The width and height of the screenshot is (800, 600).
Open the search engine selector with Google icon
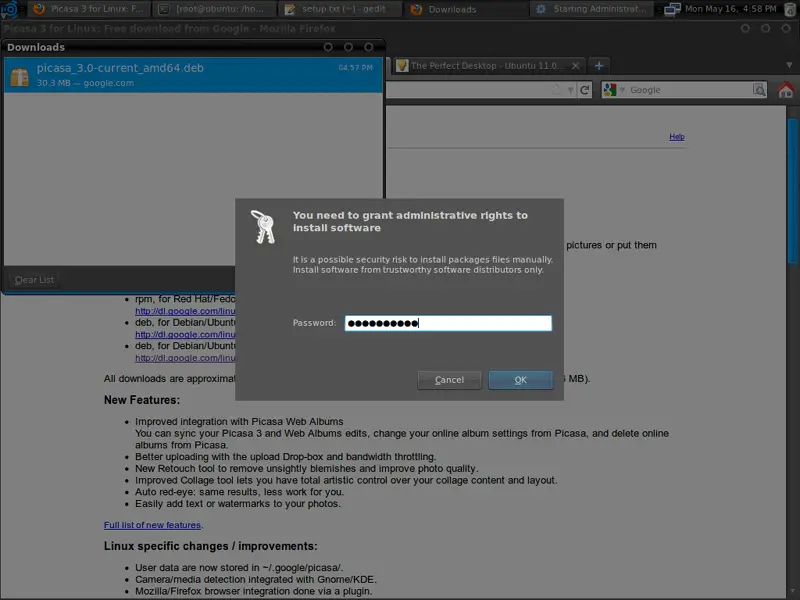click(x=614, y=90)
